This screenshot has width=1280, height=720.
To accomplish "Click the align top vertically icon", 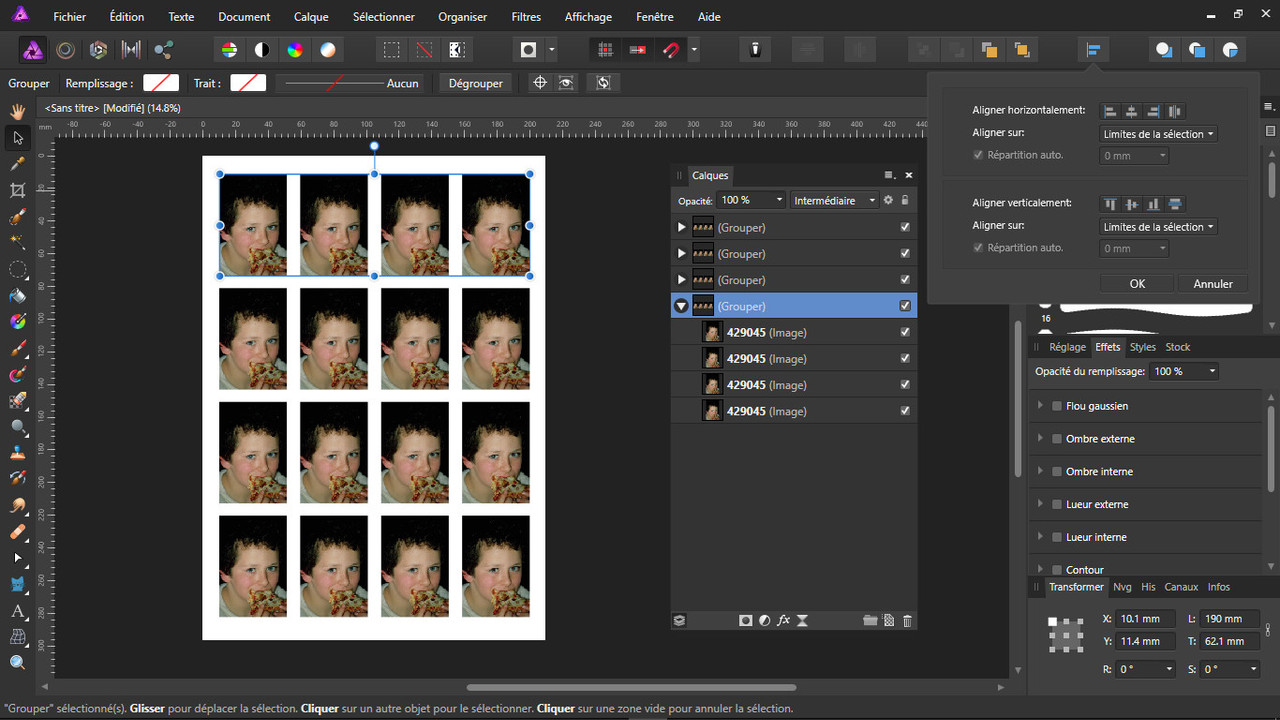I will pos(1110,204).
